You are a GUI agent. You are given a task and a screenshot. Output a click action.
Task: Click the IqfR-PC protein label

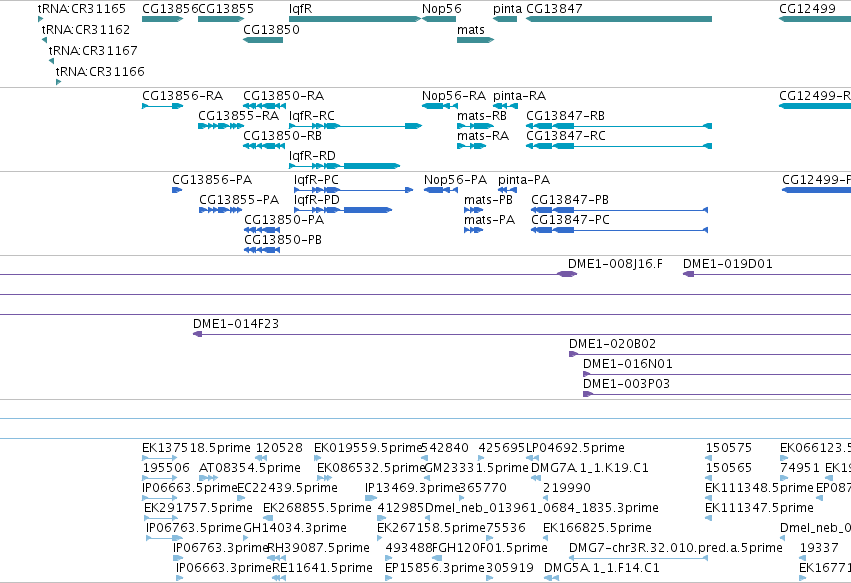(x=316, y=180)
